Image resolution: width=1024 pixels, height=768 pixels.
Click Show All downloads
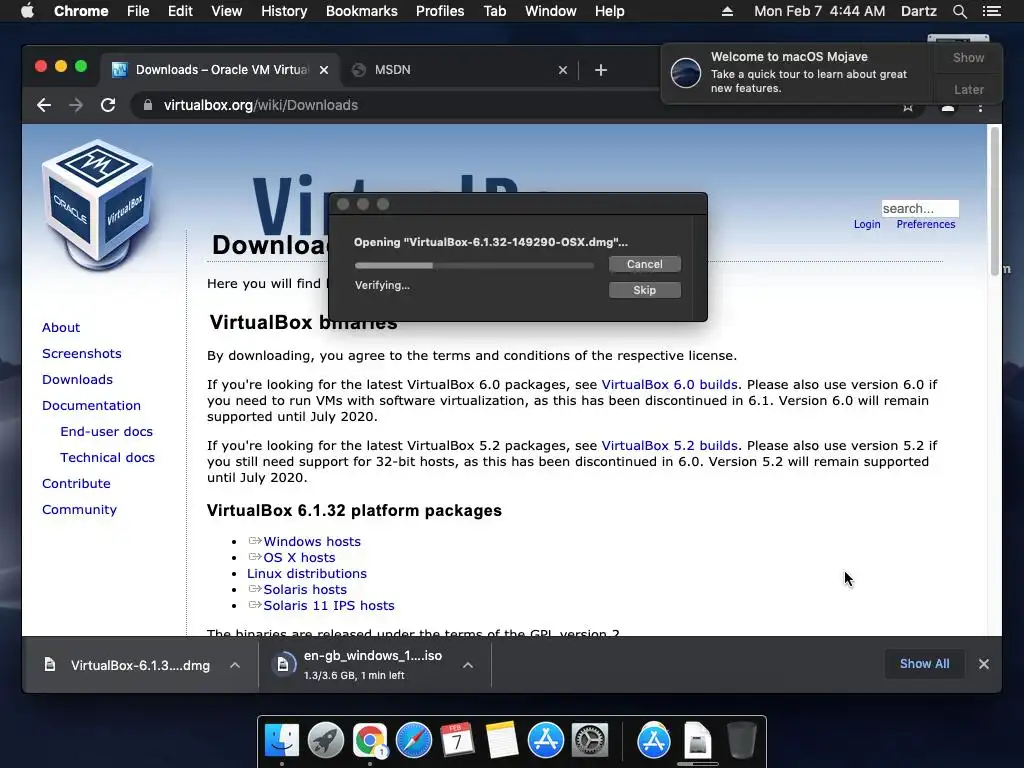pos(924,664)
